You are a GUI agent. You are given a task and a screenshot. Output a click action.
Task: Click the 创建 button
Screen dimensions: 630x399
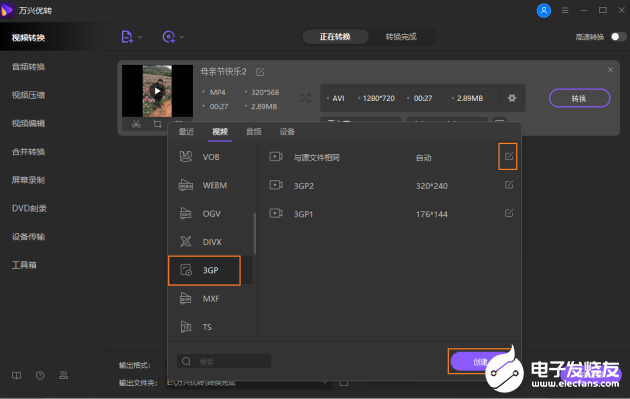(x=480, y=362)
